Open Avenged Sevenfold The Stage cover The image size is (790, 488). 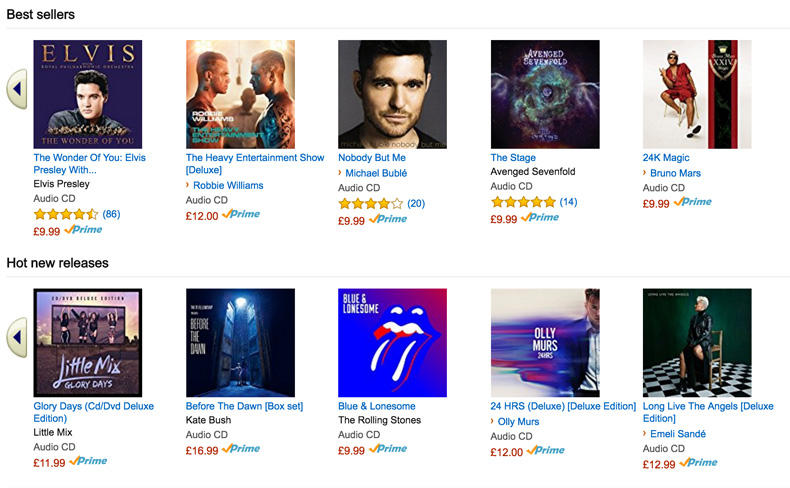click(545, 94)
